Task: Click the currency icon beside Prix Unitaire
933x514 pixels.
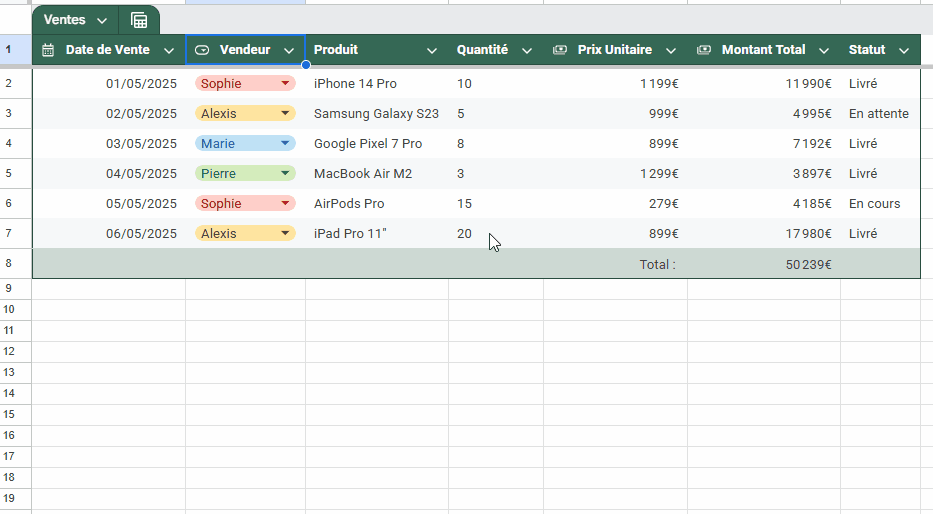Action: click(560, 50)
